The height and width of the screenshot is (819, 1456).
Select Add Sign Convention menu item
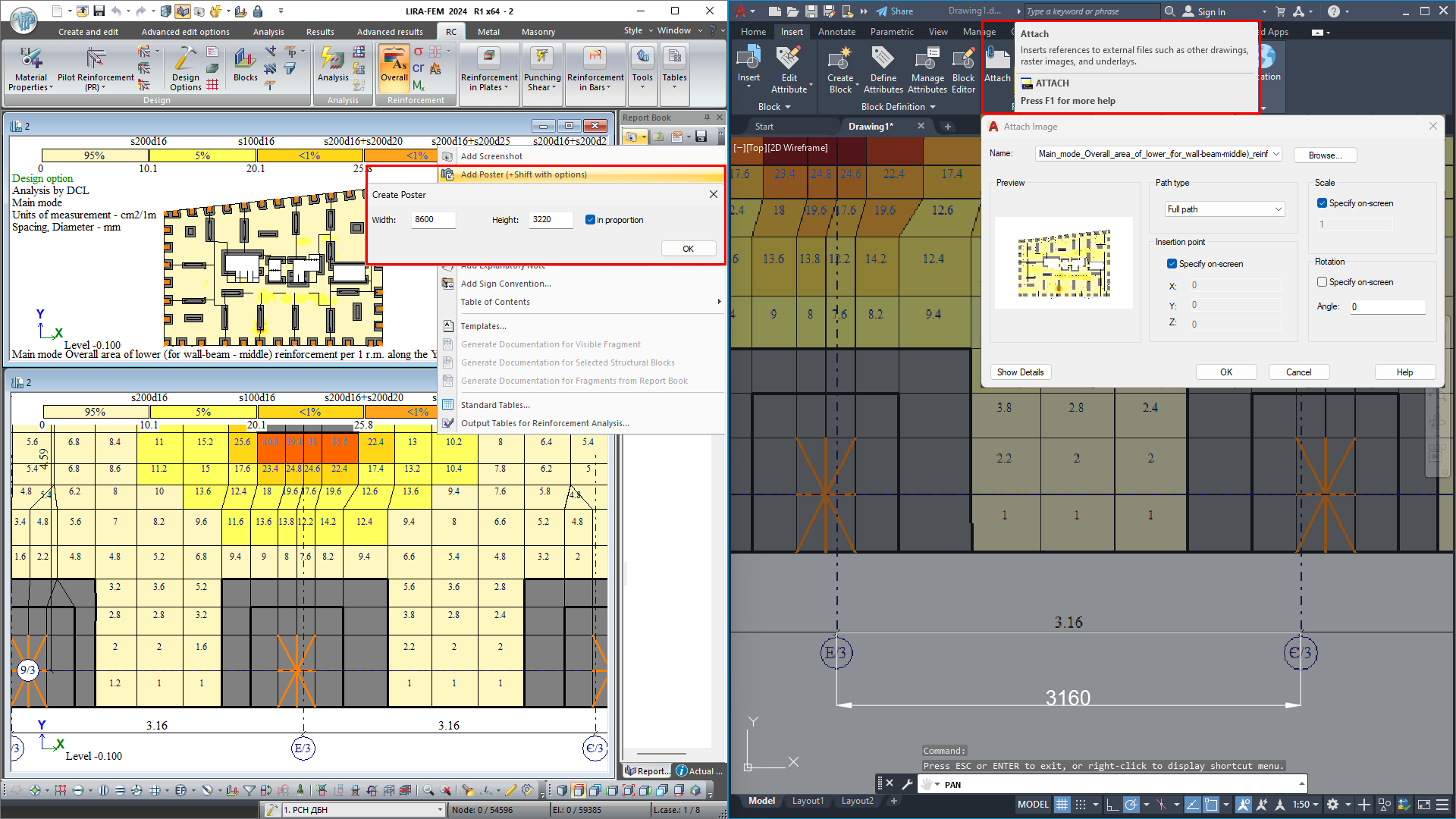point(506,284)
